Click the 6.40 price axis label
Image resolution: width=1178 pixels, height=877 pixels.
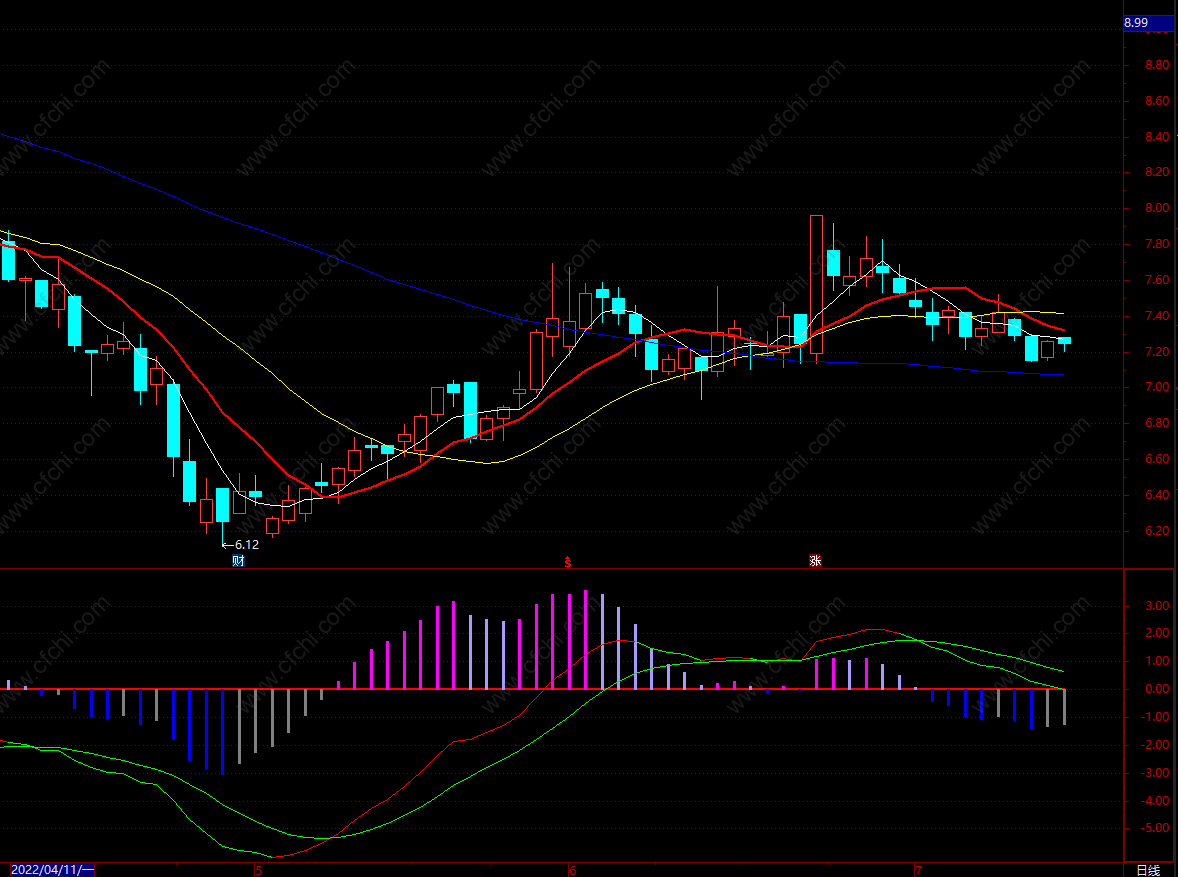click(1157, 494)
